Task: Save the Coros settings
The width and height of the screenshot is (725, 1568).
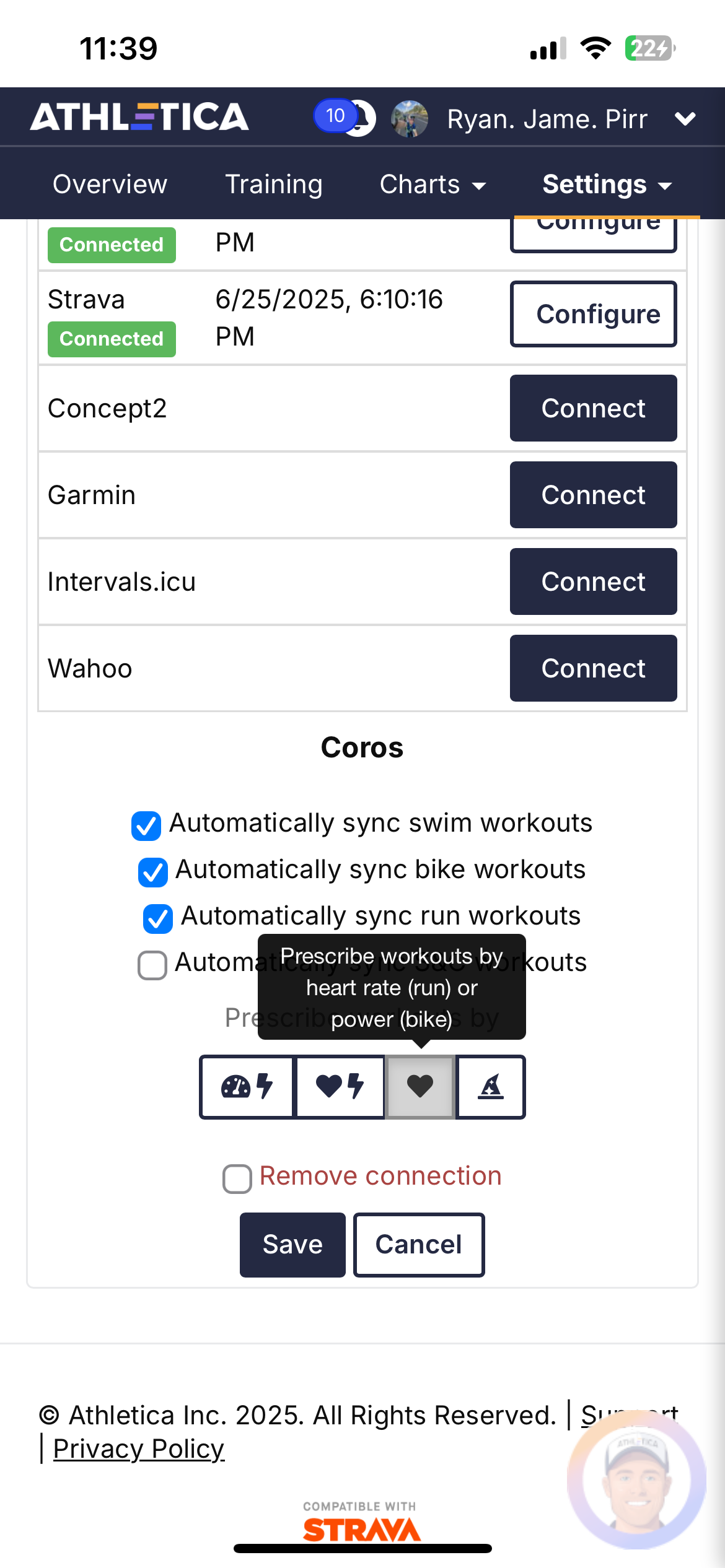Action: point(292,1245)
